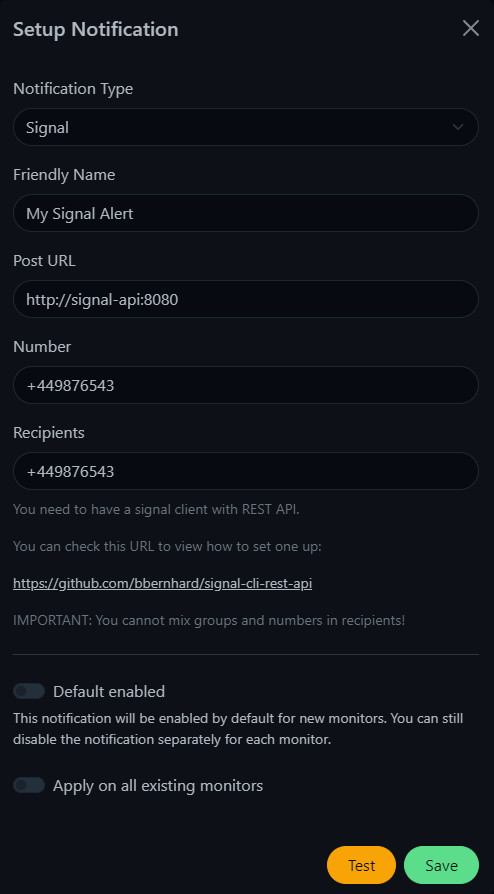Click the "Default enabled" label text
Viewport: 494px width, 894px height.
[109, 692]
